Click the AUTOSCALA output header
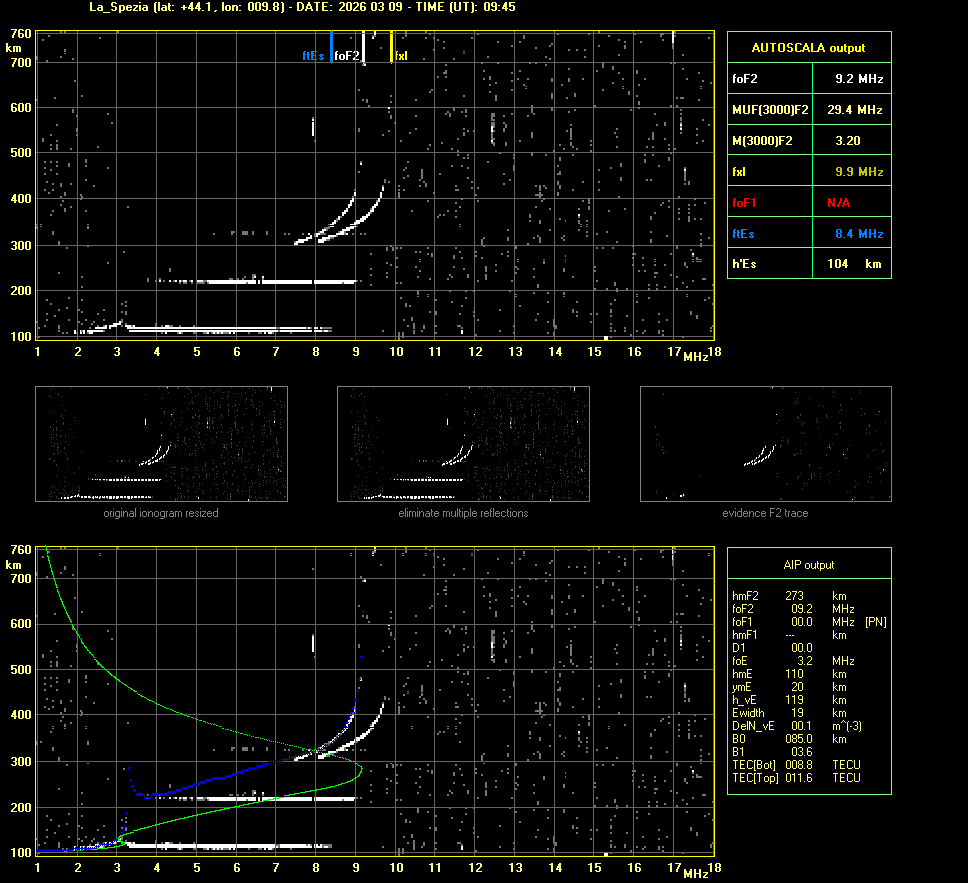This screenshot has width=968, height=883. click(808, 47)
